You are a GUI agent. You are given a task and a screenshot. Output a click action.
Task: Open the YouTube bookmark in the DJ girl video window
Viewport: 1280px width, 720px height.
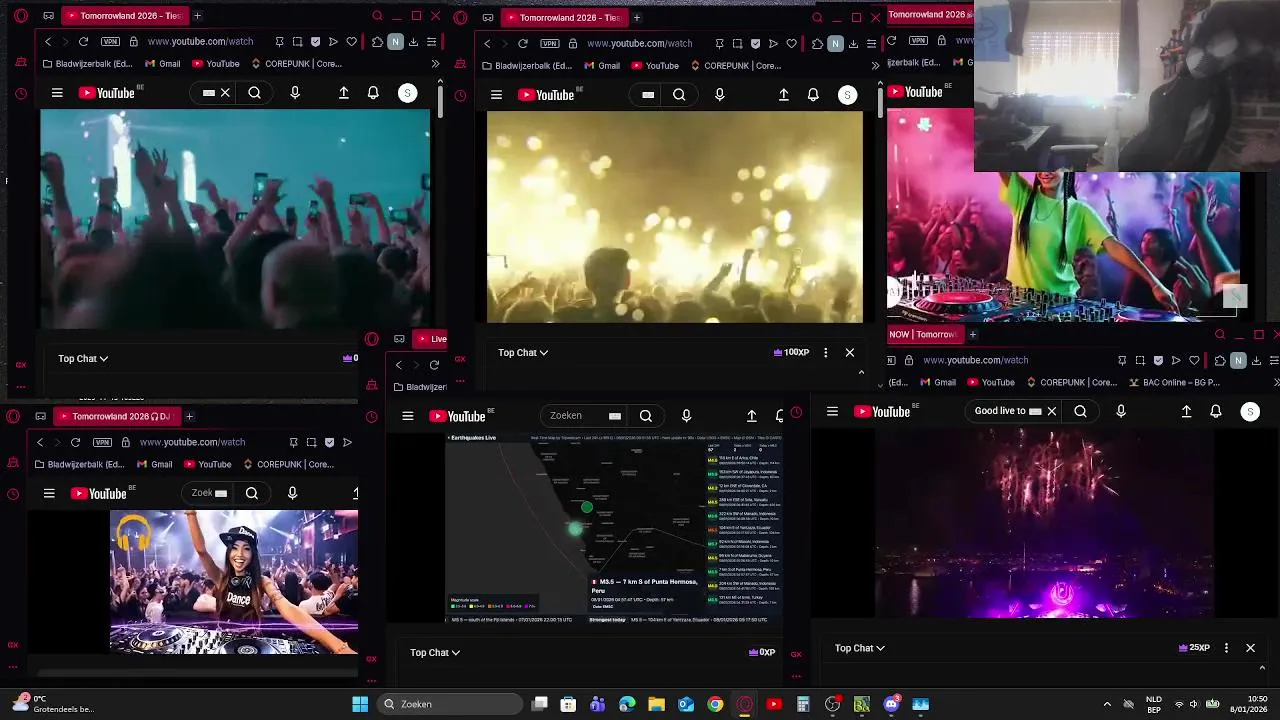coord(207,464)
